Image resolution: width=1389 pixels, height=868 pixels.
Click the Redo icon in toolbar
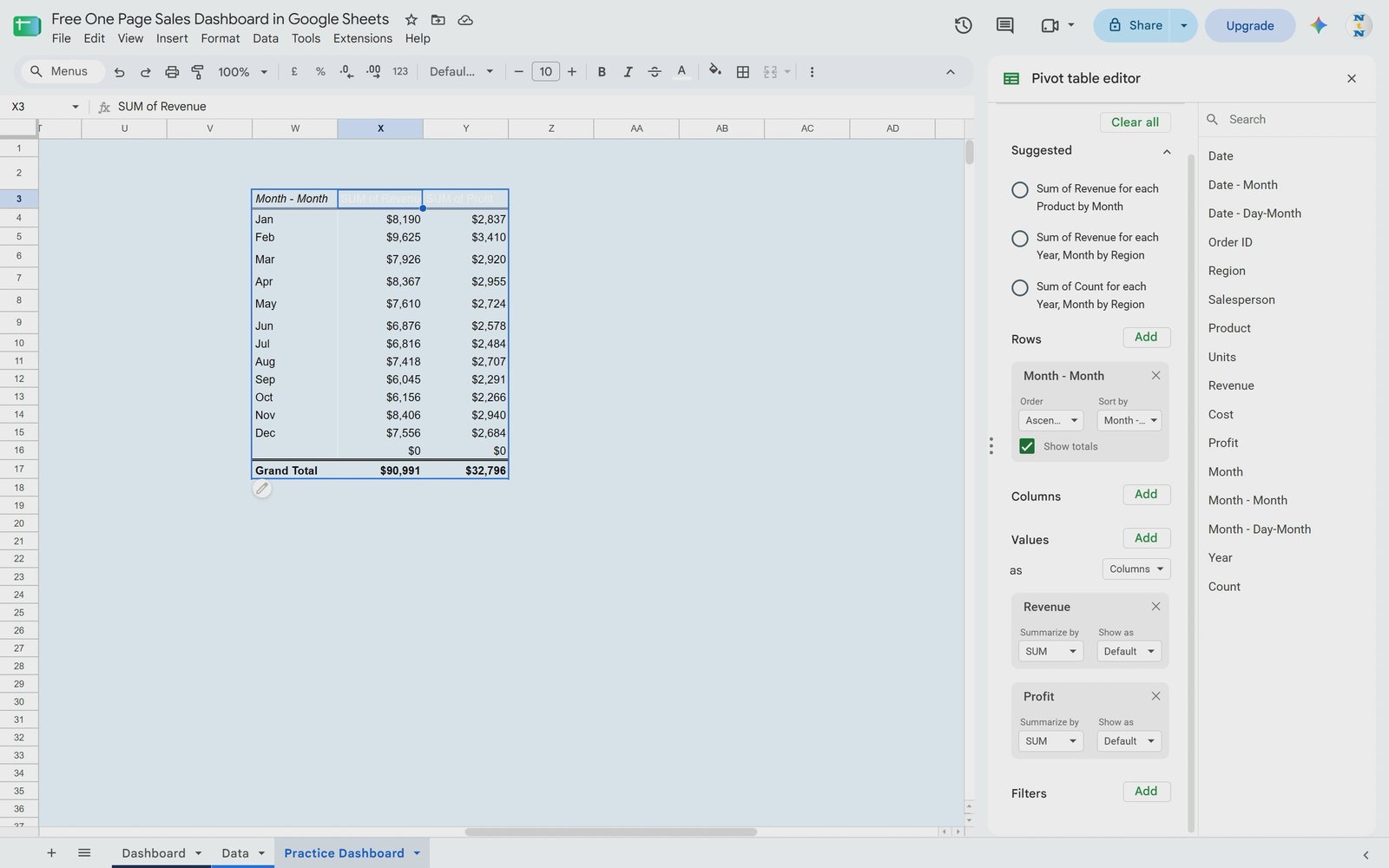coord(146,72)
